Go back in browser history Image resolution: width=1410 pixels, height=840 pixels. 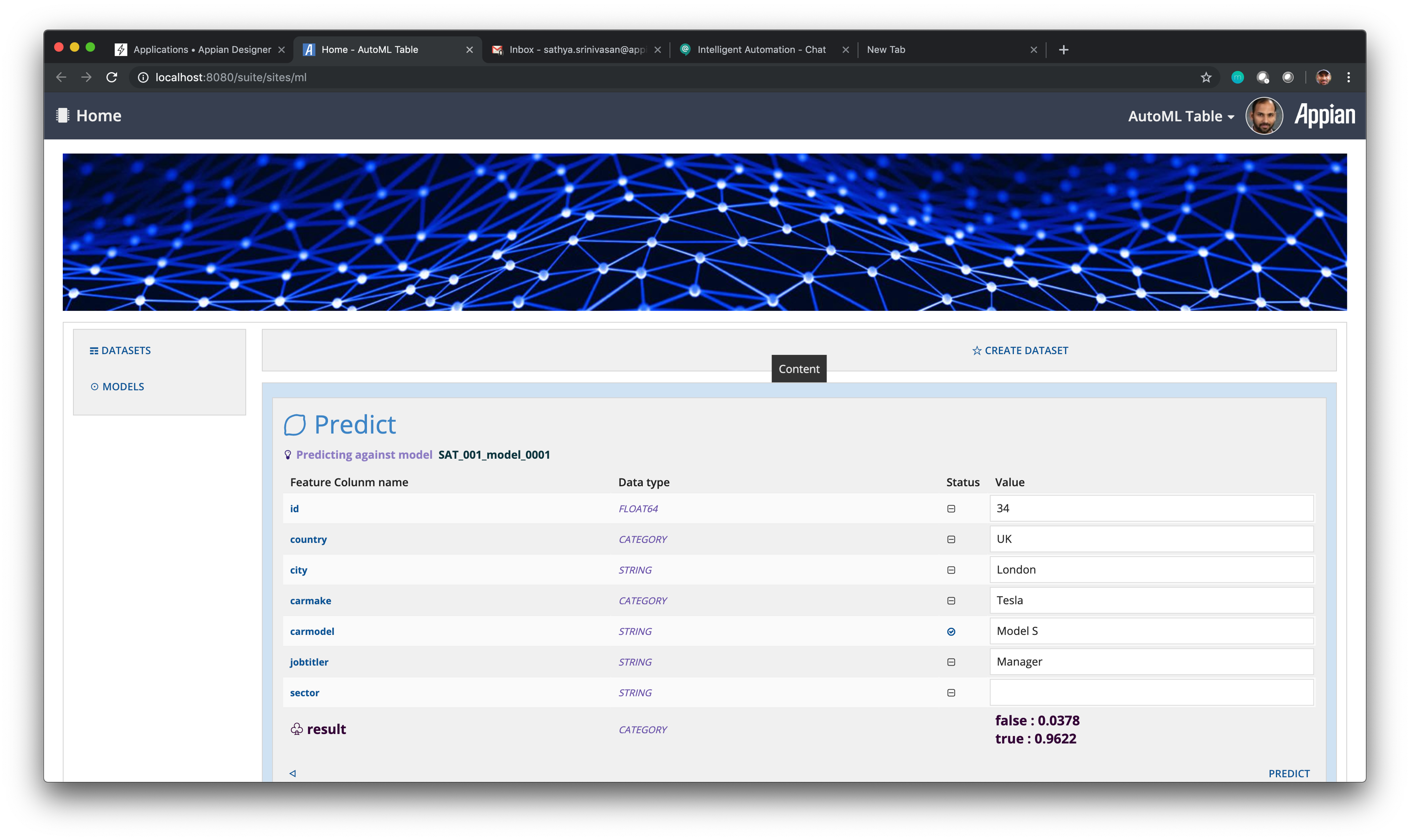(61, 77)
